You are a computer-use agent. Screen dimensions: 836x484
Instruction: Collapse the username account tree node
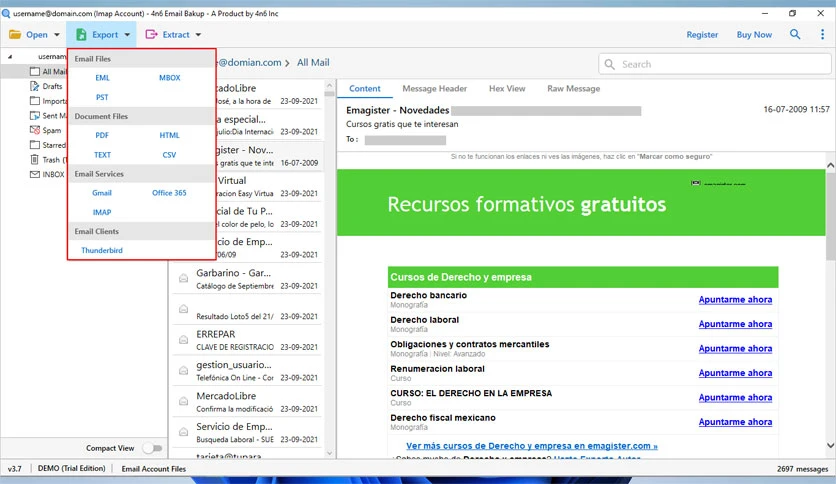tap(10, 56)
